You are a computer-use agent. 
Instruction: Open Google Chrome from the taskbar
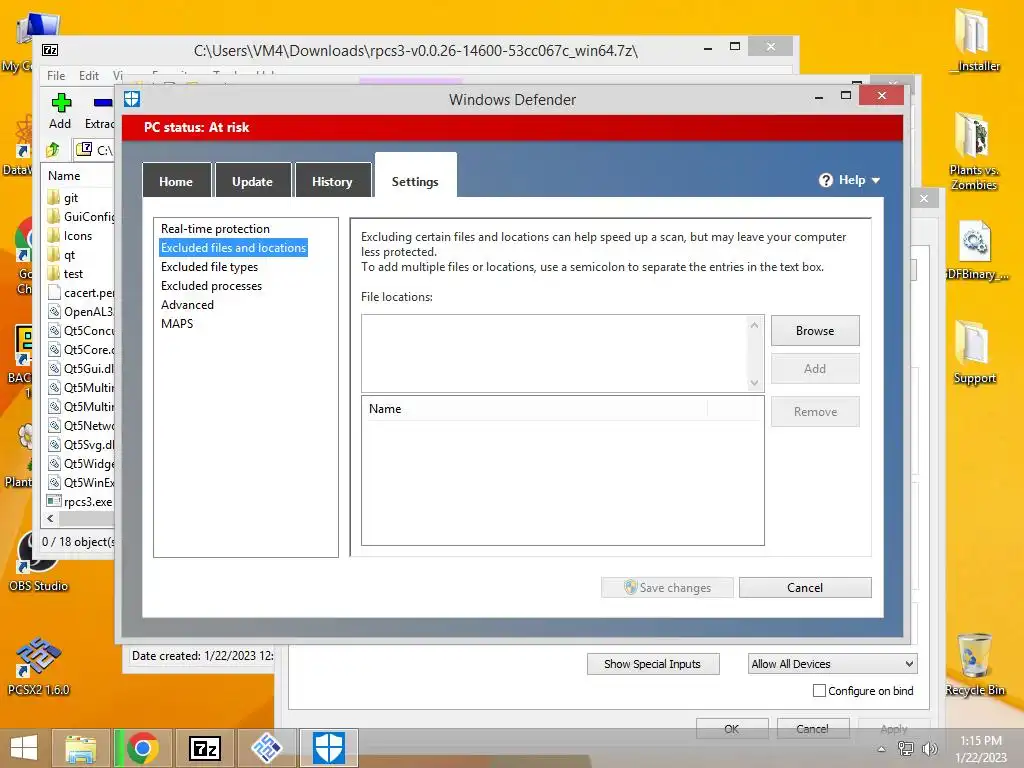143,748
